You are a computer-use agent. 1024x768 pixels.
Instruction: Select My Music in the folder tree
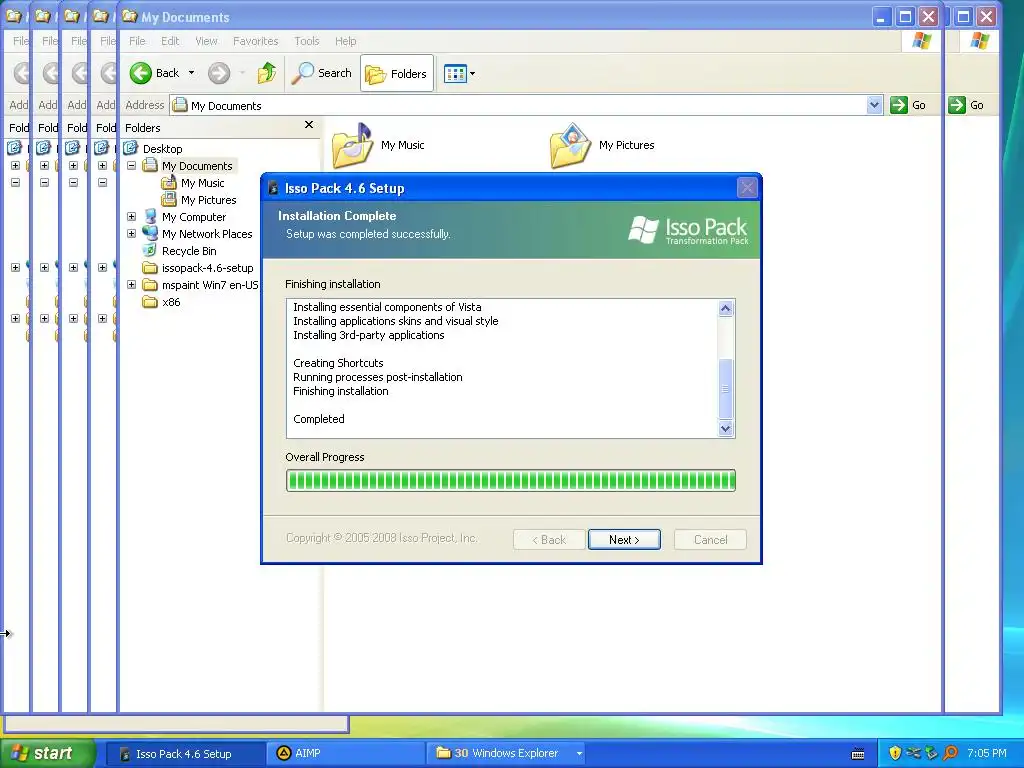[202, 183]
